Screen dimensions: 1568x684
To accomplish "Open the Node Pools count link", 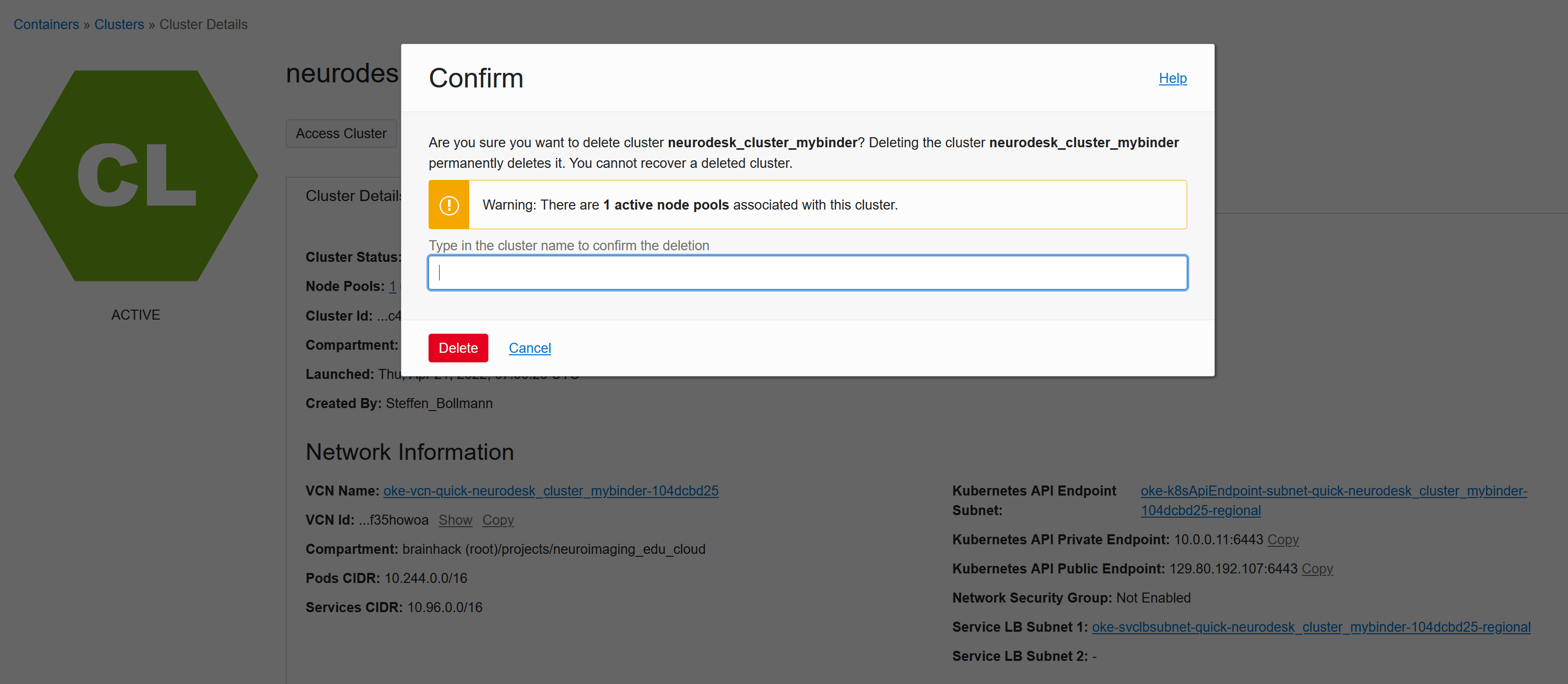I will point(392,286).
